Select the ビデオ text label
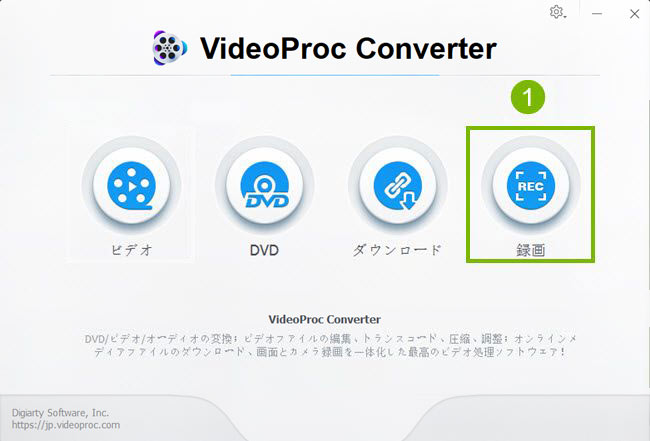The height and width of the screenshot is (441, 650). tap(132, 250)
